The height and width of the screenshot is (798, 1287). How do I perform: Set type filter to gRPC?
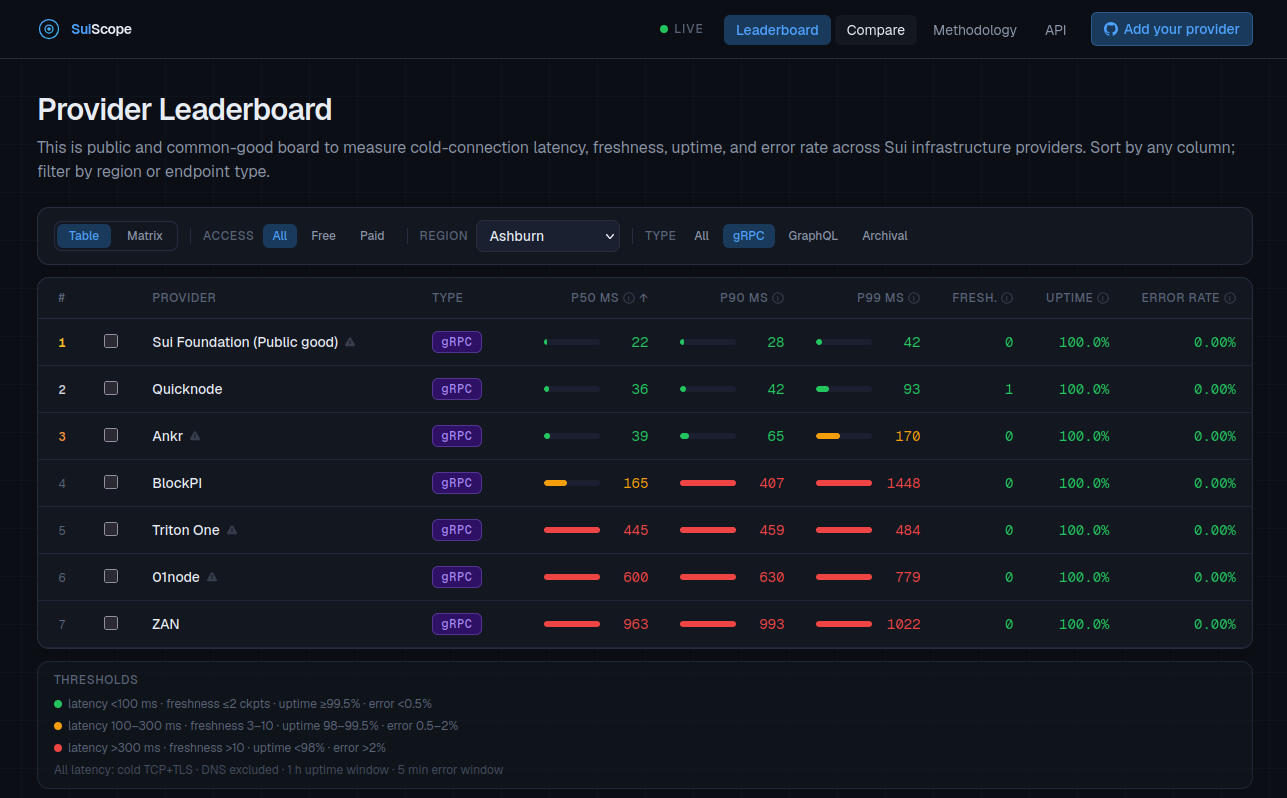pyautogui.click(x=749, y=236)
